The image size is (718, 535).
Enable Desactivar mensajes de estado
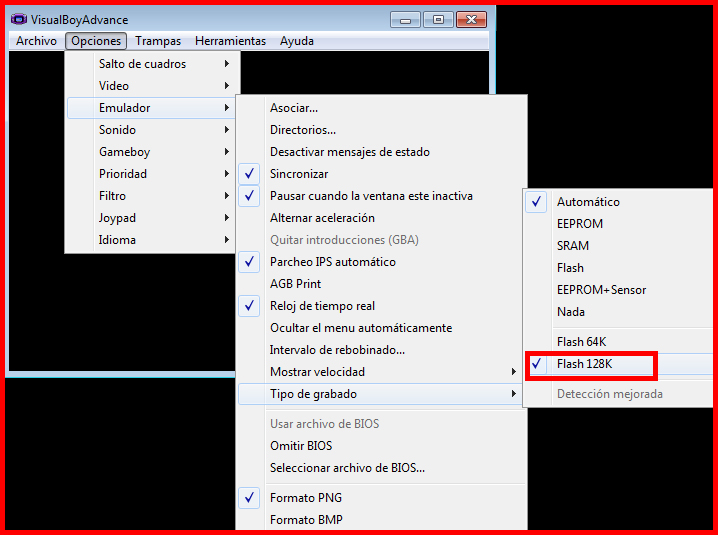381,152
